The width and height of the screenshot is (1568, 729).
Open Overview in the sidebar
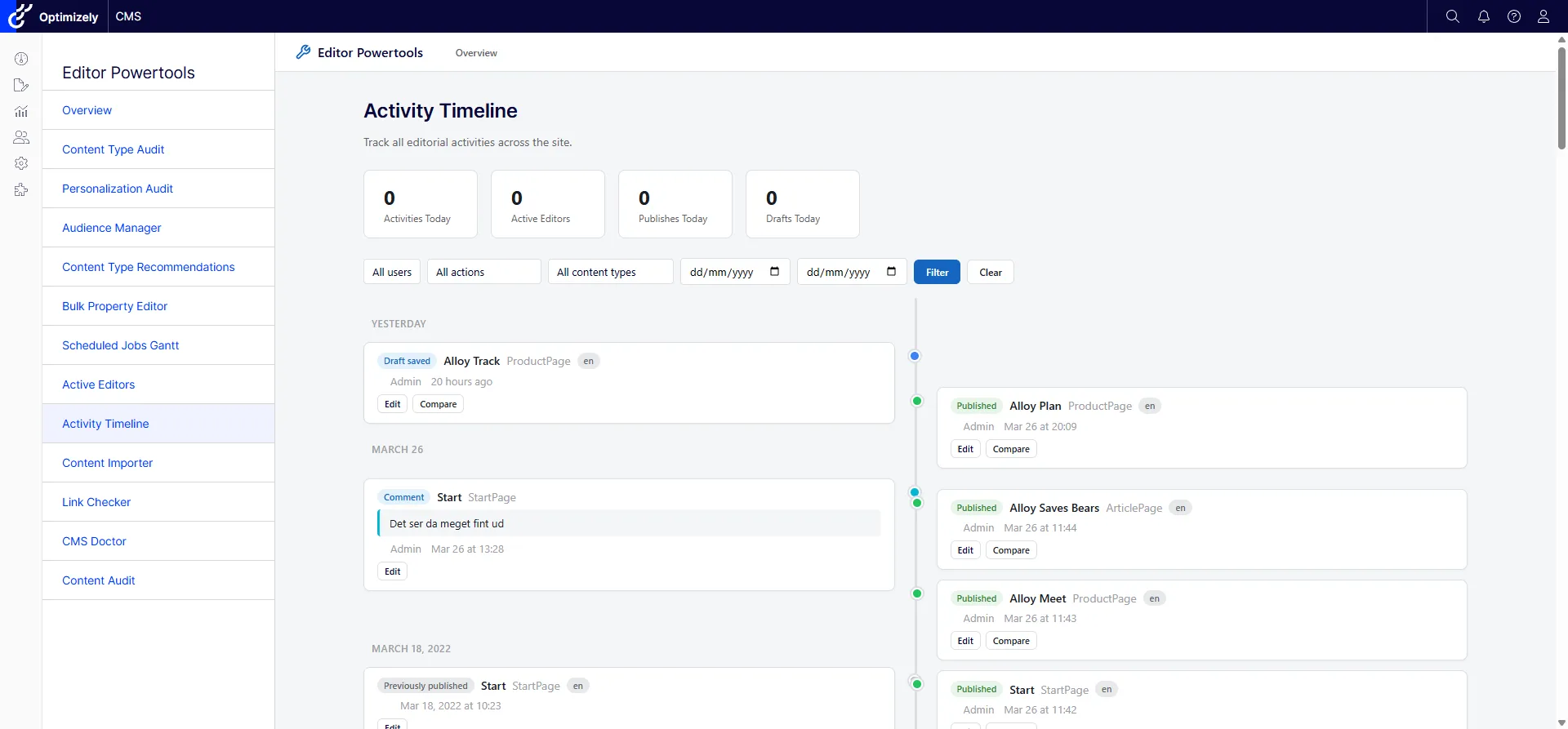(x=158, y=110)
